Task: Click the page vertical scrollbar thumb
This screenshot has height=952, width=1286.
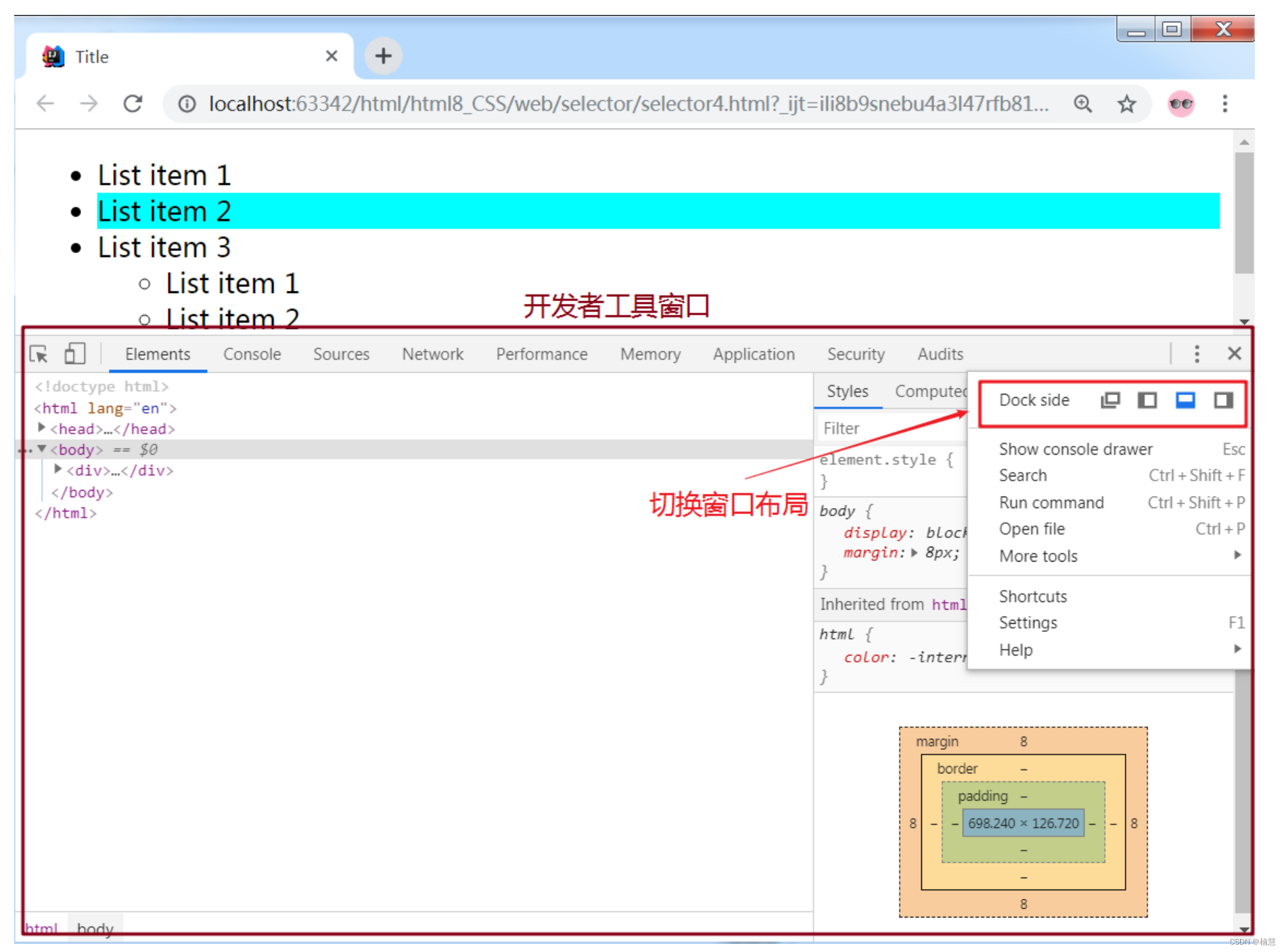Action: coord(1243,212)
